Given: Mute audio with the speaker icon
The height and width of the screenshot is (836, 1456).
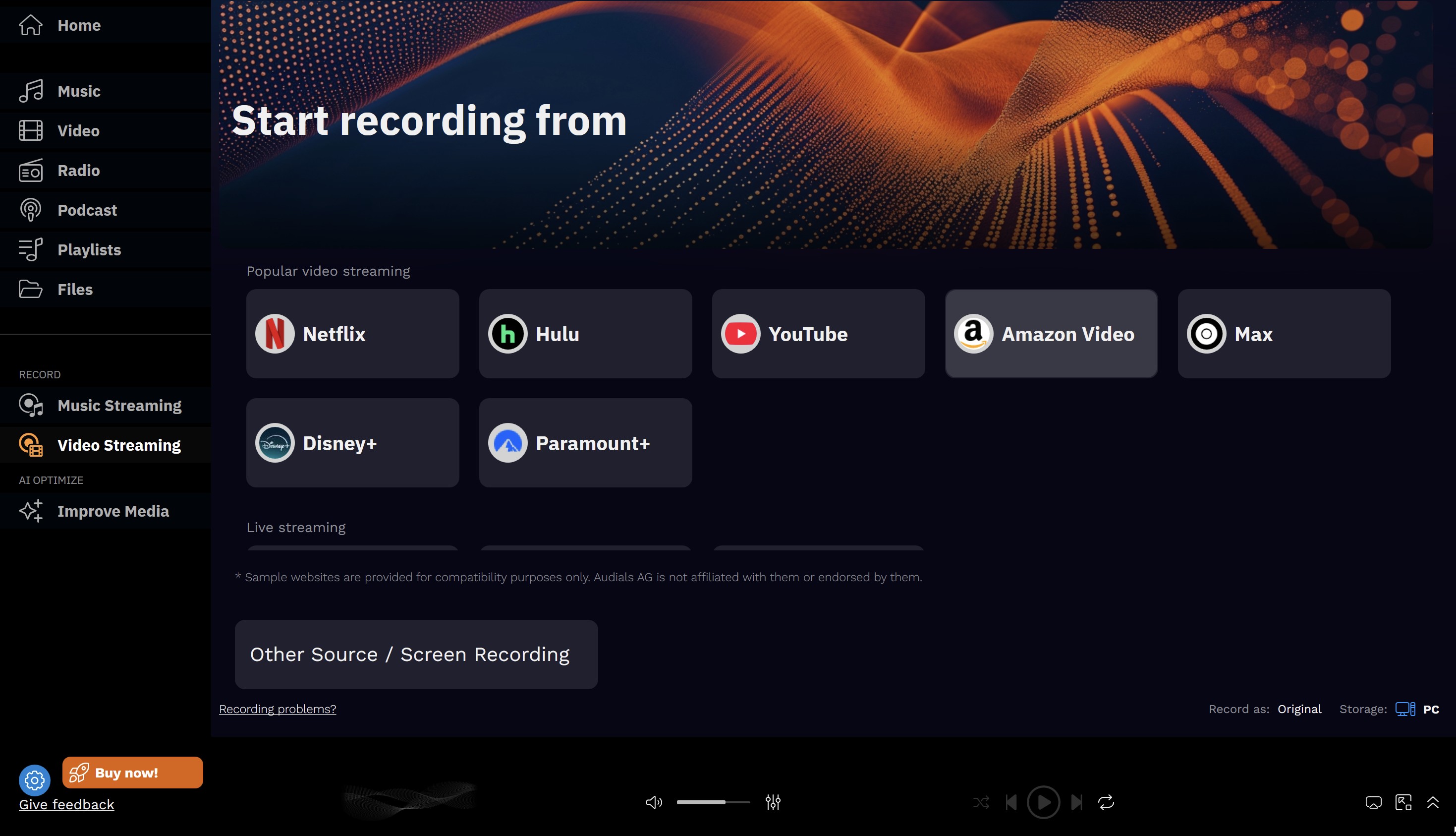Looking at the screenshot, I should coord(654,802).
